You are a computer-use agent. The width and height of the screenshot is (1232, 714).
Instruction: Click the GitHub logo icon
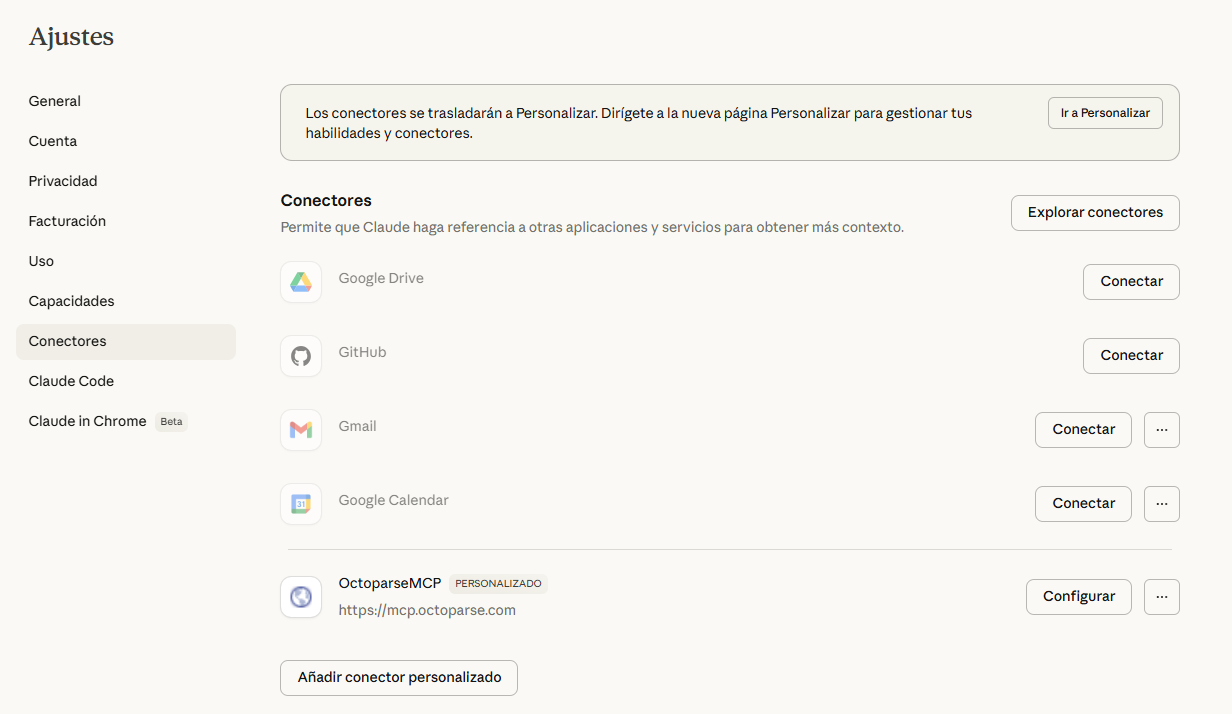[301, 356]
